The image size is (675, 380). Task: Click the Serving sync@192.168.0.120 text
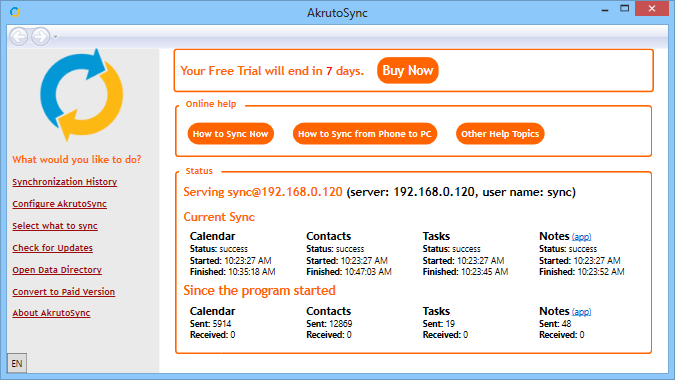263,192
